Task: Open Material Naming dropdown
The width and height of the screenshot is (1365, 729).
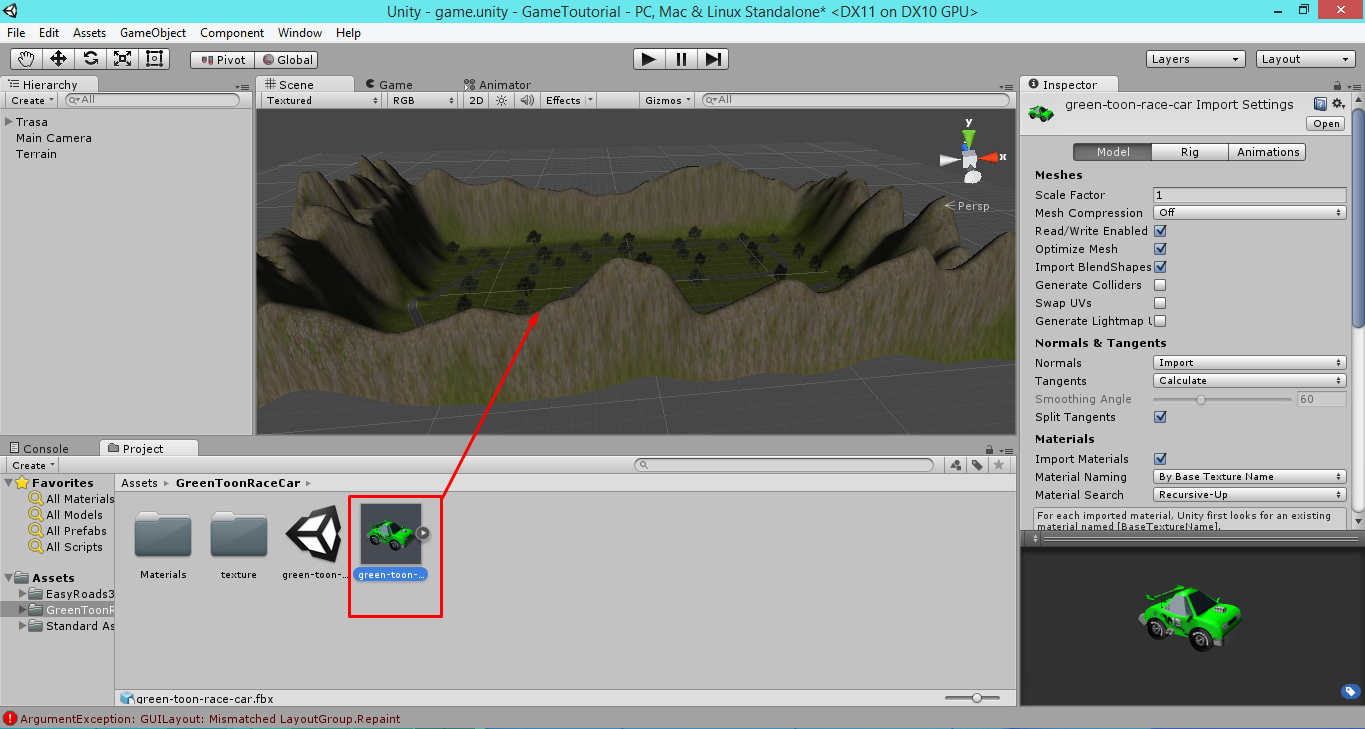Action: coord(1250,477)
